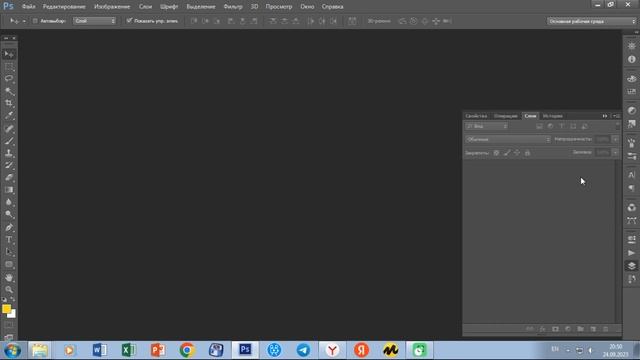Click the add layer mask icon
The width and height of the screenshot is (640, 360).
click(555, 329)
